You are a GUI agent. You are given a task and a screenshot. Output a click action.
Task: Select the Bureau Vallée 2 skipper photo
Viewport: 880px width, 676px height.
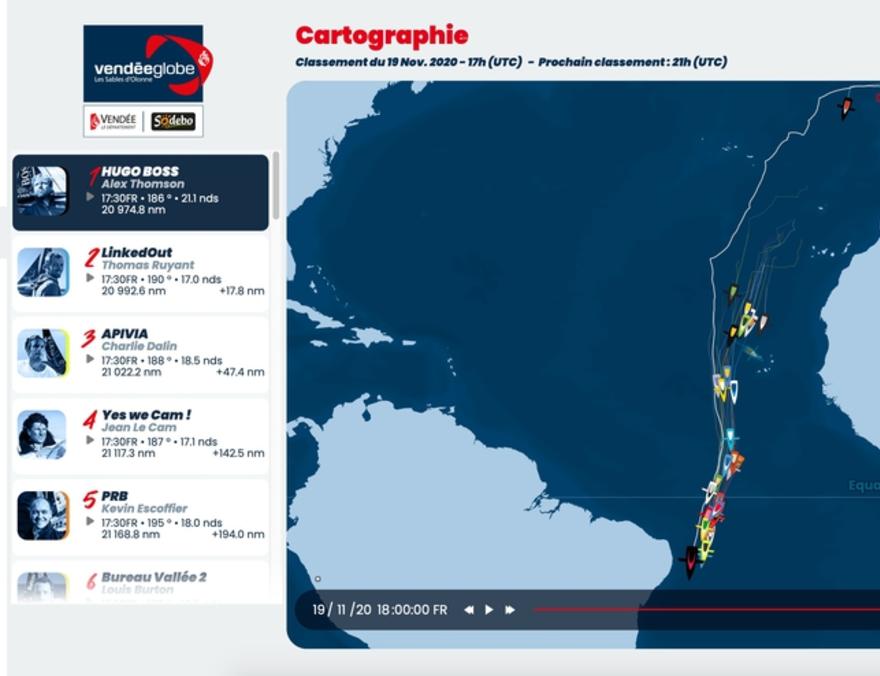click(43, 587)
